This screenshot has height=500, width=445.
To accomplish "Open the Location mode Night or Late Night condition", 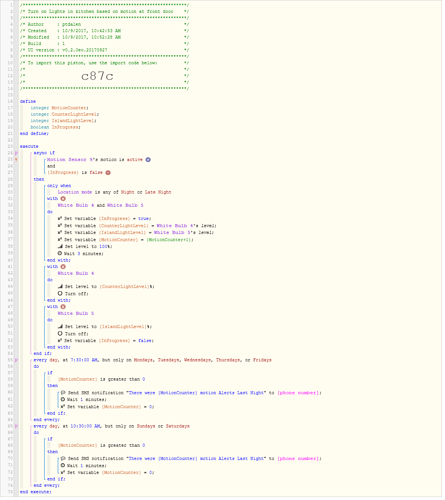I will 115,193.
